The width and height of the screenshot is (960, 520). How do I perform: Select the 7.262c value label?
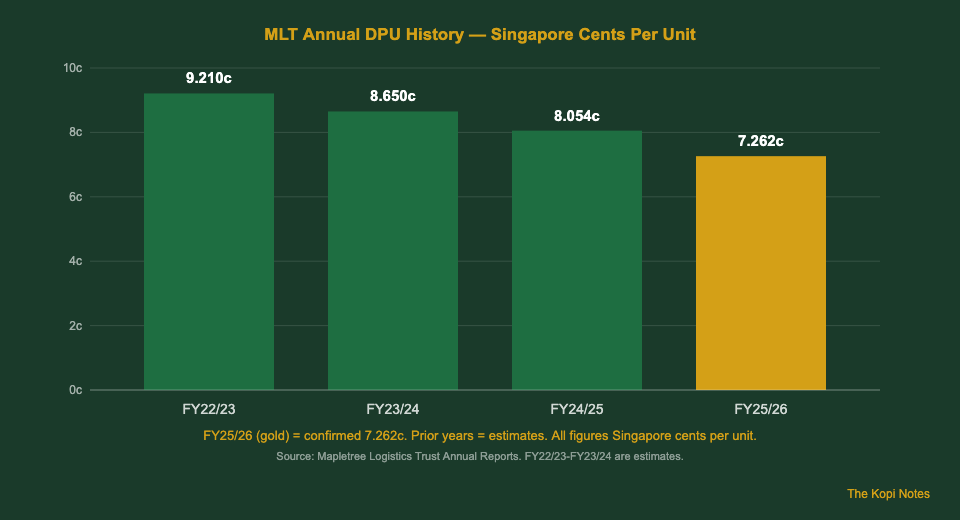(760, 141)
